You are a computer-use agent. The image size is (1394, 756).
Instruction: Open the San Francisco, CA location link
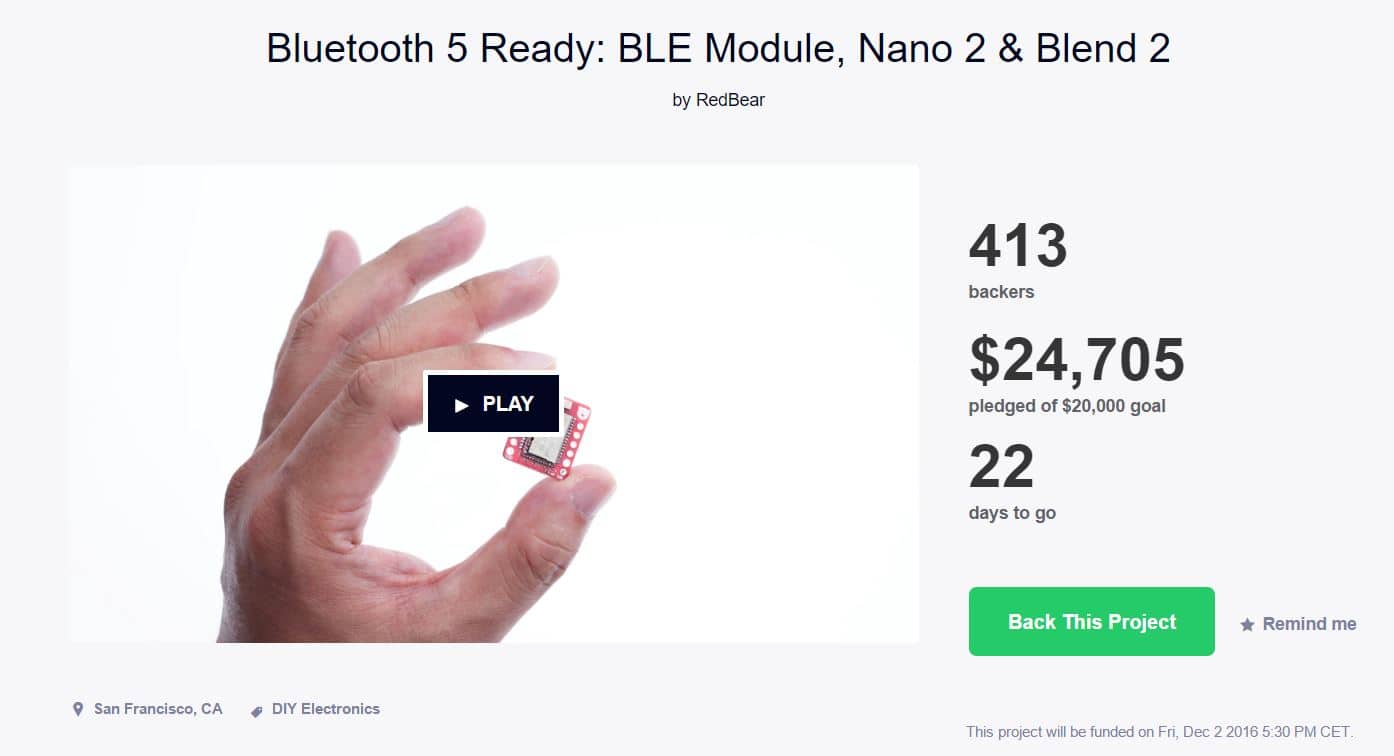[158, 709]
